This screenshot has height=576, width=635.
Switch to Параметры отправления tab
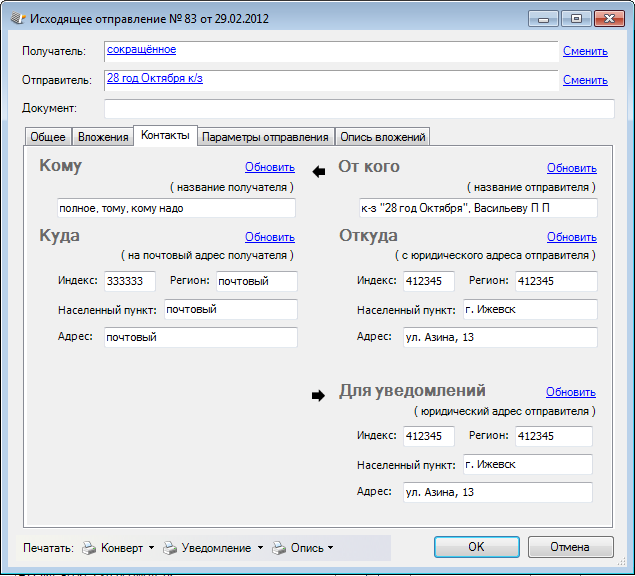265,137
